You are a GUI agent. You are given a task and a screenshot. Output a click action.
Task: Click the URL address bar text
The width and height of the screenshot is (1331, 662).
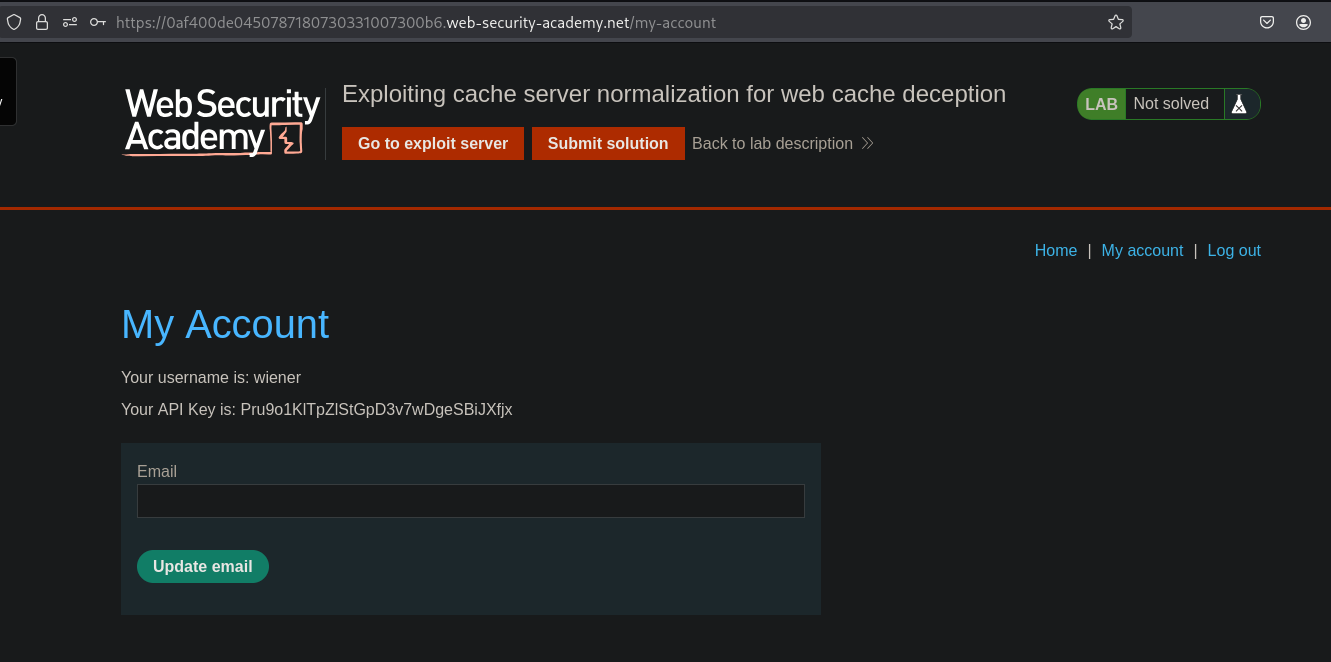[416, 22]
